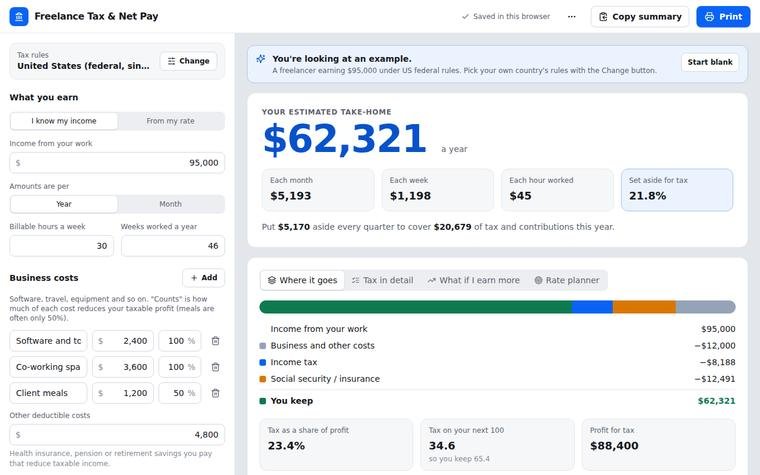Set amounts to per Year
Viewport: 760px width, 475px height.
pos(64,204)
